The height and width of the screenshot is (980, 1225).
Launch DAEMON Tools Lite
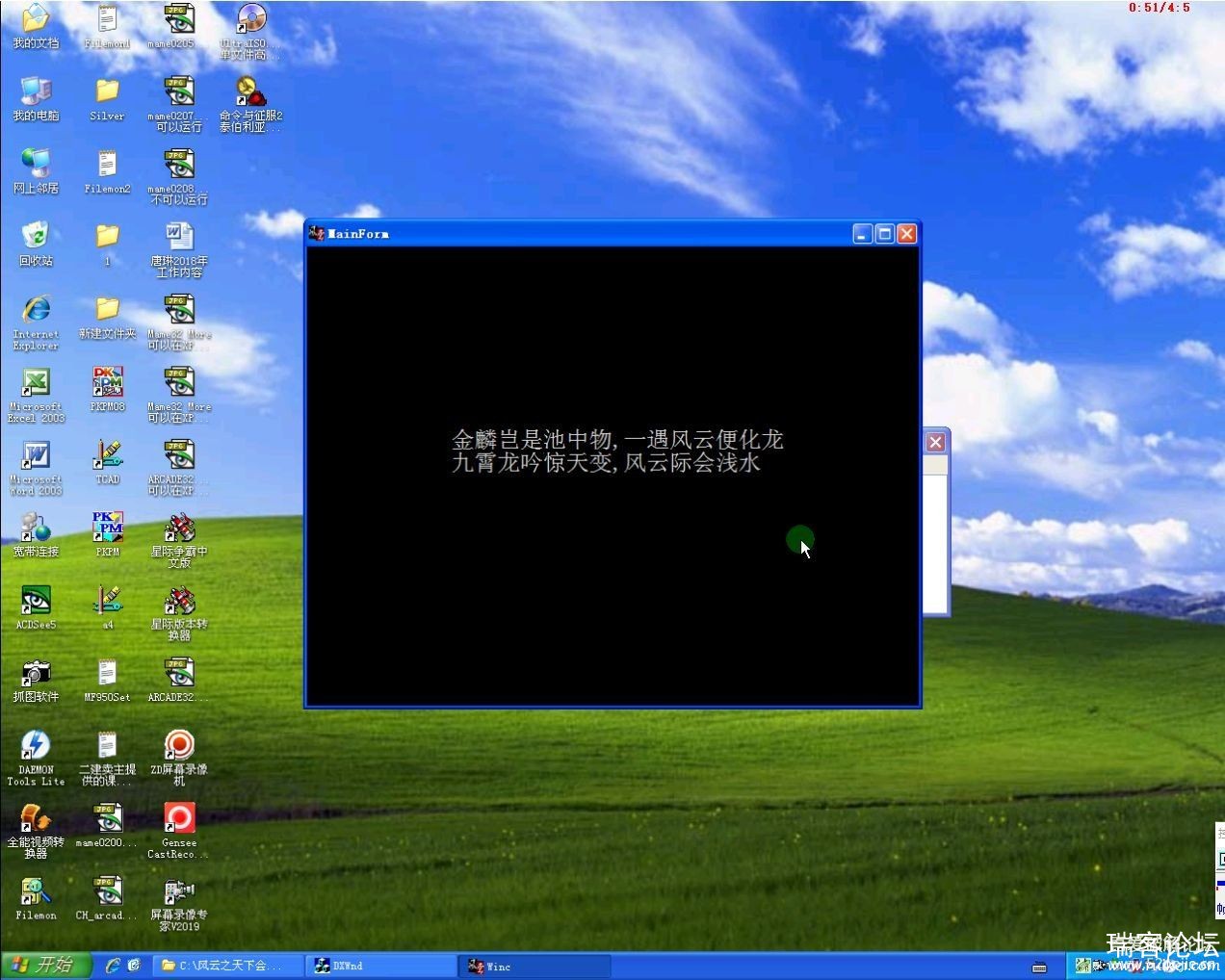coord(36,759)
